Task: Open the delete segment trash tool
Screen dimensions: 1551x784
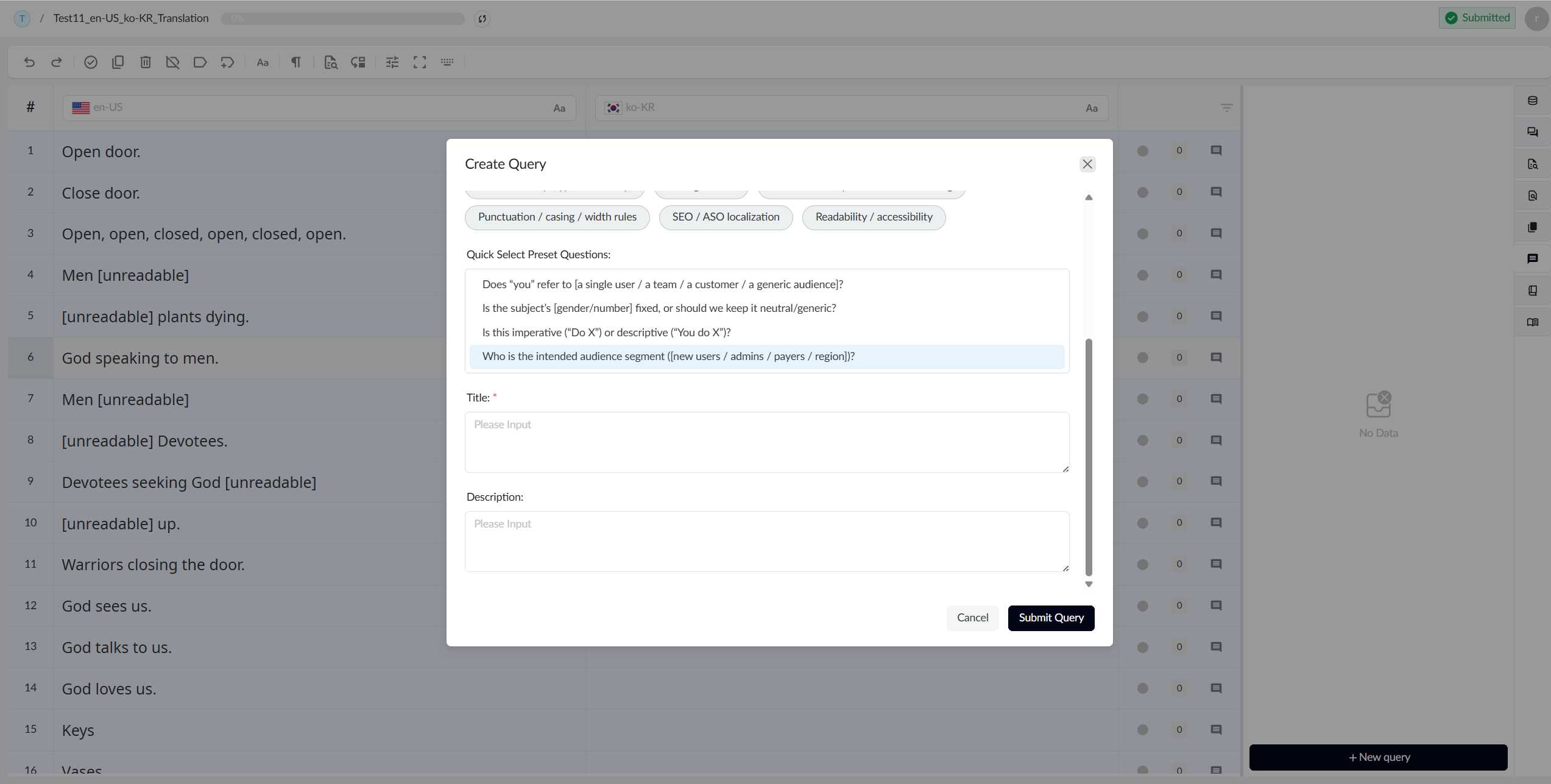Action: [x=146, y=62]
